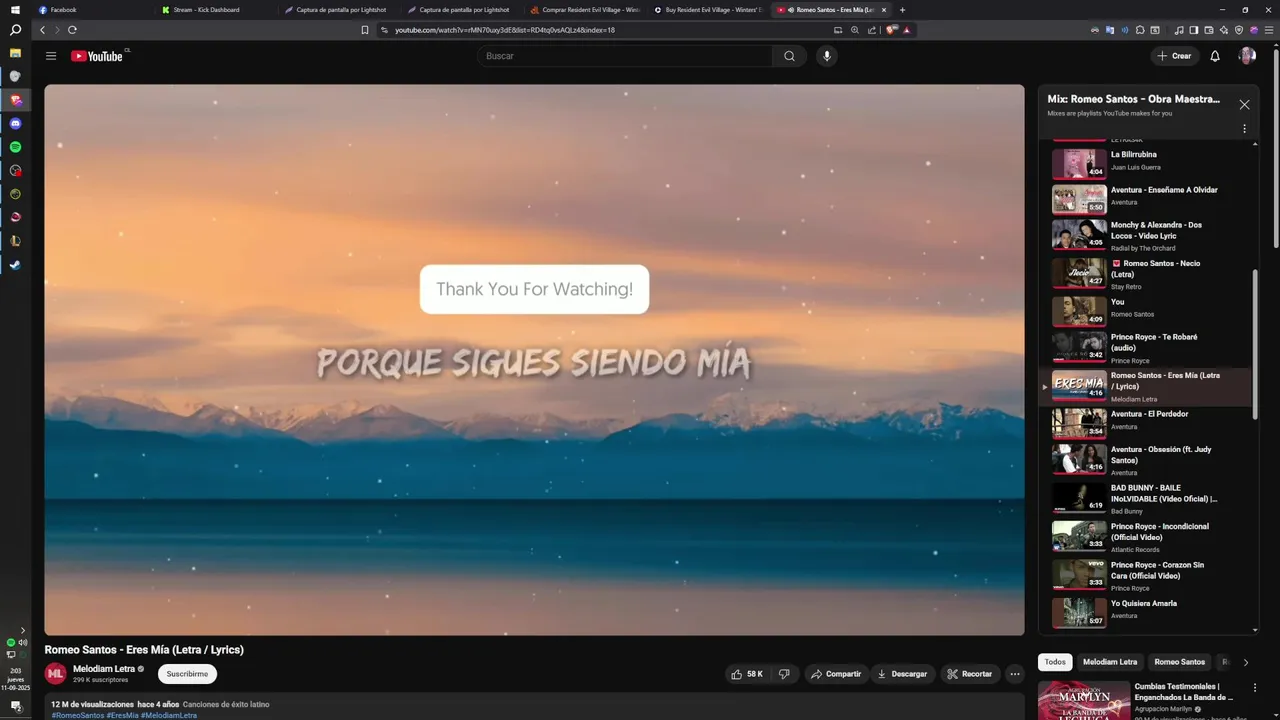Go to the YouTube home logo

pyautogui.click(x=97, y=56)
